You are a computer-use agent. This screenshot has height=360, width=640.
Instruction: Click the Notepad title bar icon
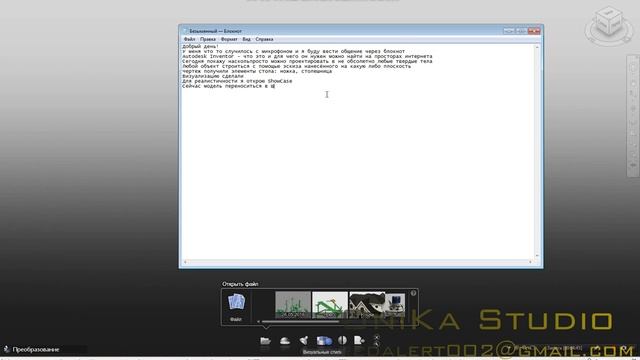coord(185,31)
